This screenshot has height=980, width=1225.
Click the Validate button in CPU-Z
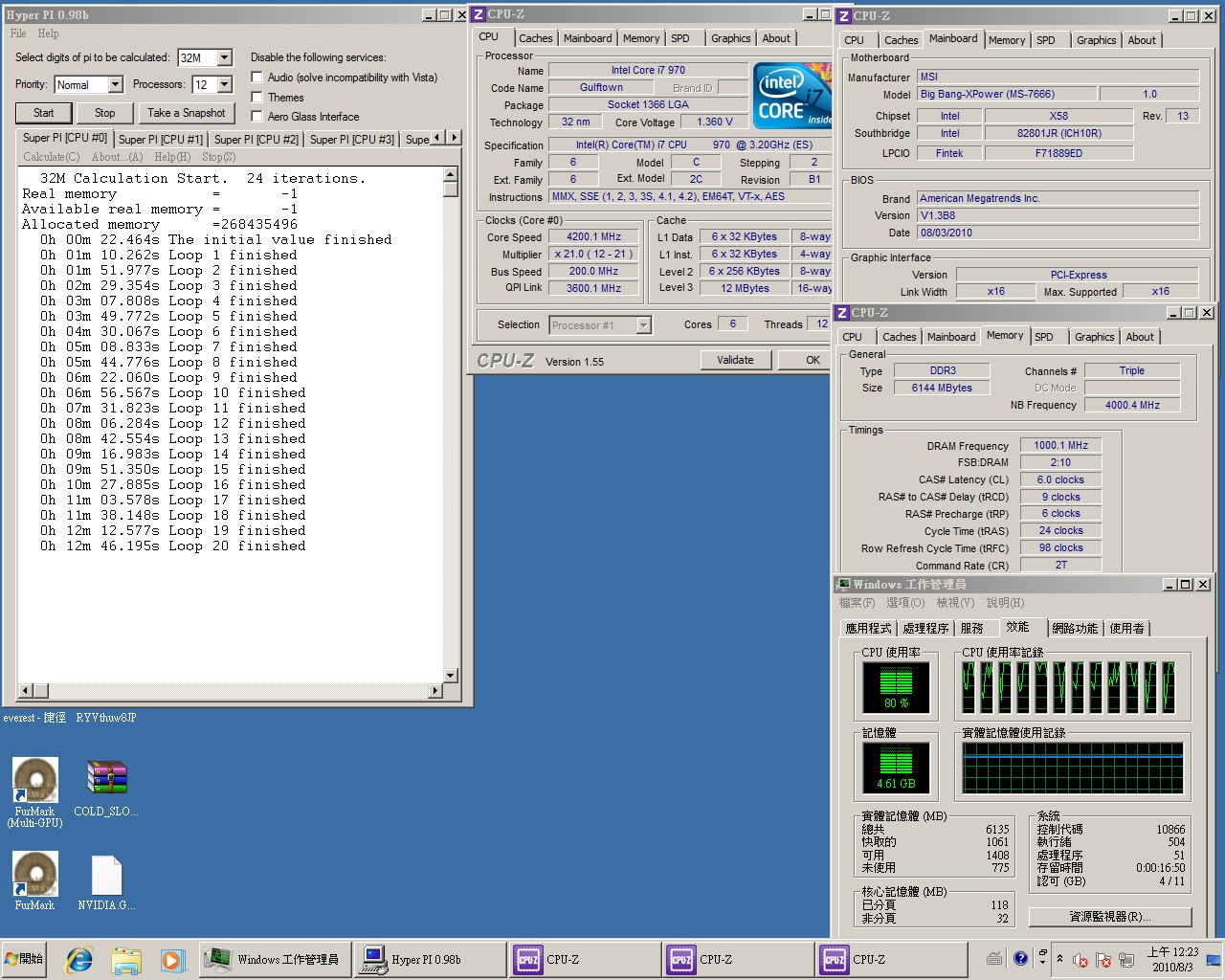coord(735,361)
